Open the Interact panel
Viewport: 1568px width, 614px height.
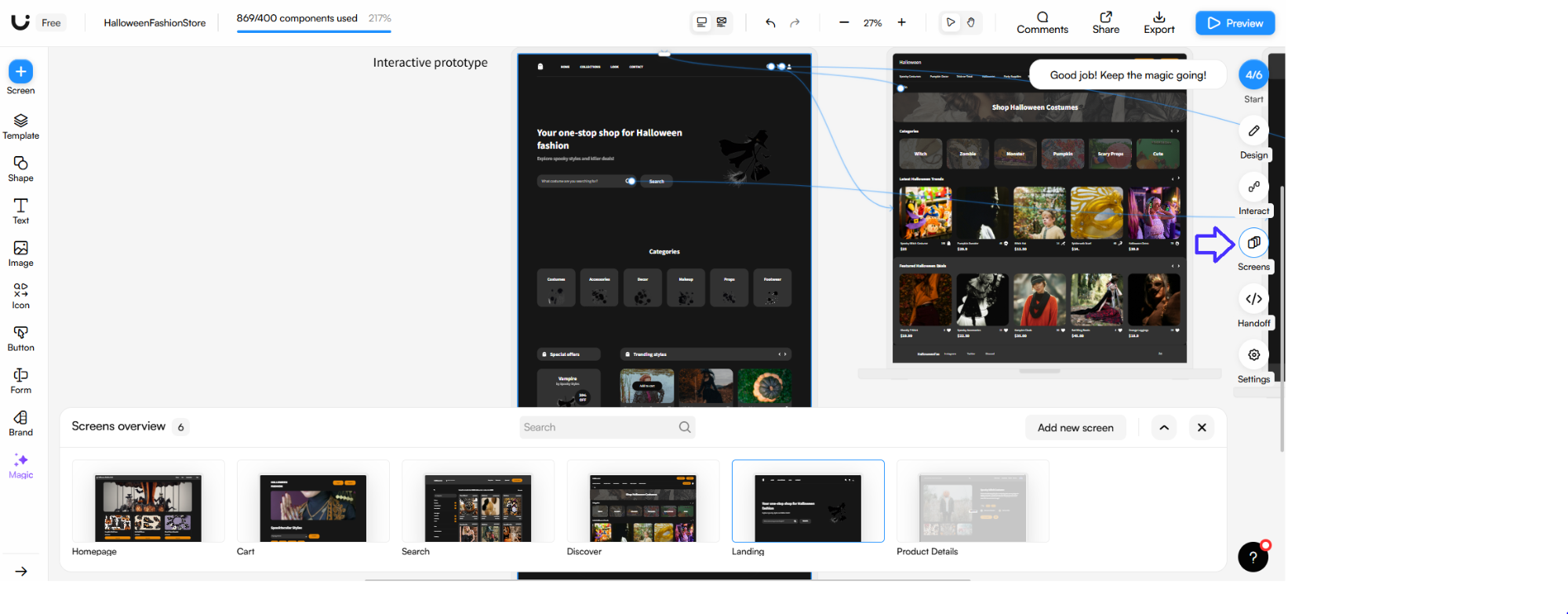coord(1253,187)
